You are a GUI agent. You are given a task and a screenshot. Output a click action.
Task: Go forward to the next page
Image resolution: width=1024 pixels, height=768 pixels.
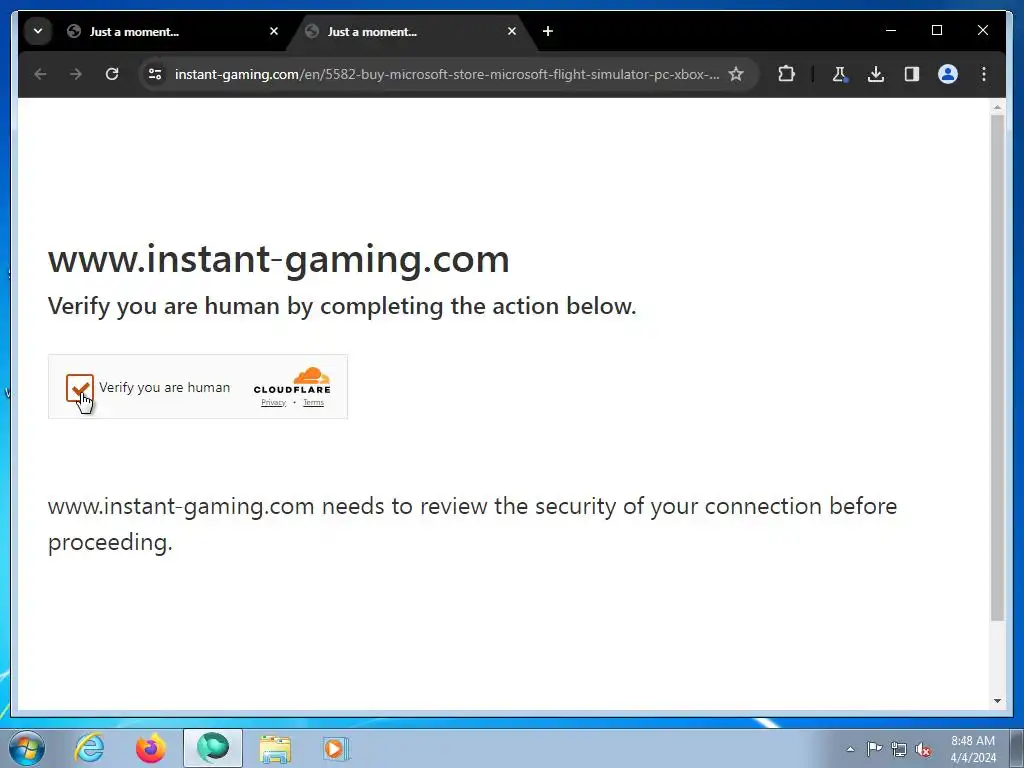click(76, 74)
